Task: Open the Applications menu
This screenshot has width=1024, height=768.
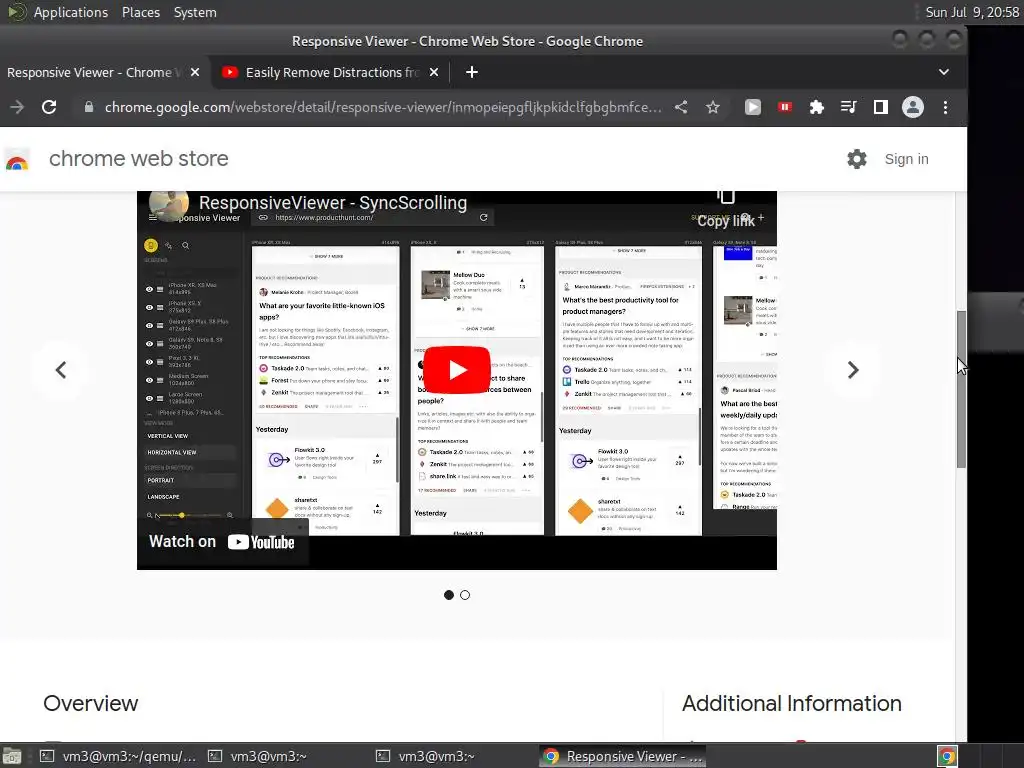Action: 71,12
